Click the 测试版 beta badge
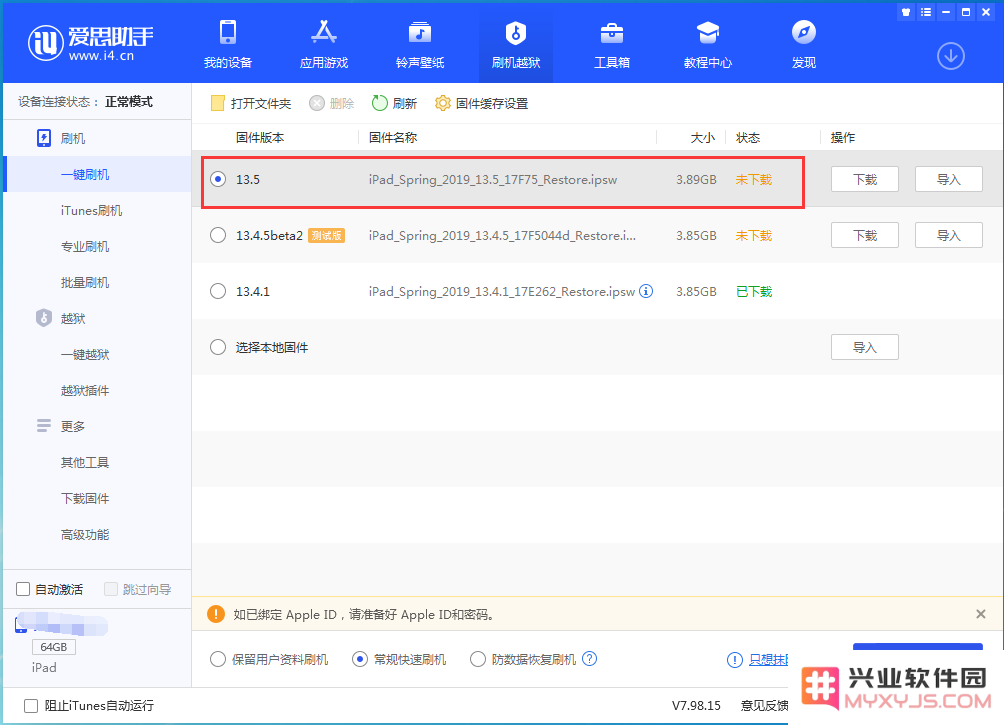This screenshot has width=1004, height=725. click(327, 235)
